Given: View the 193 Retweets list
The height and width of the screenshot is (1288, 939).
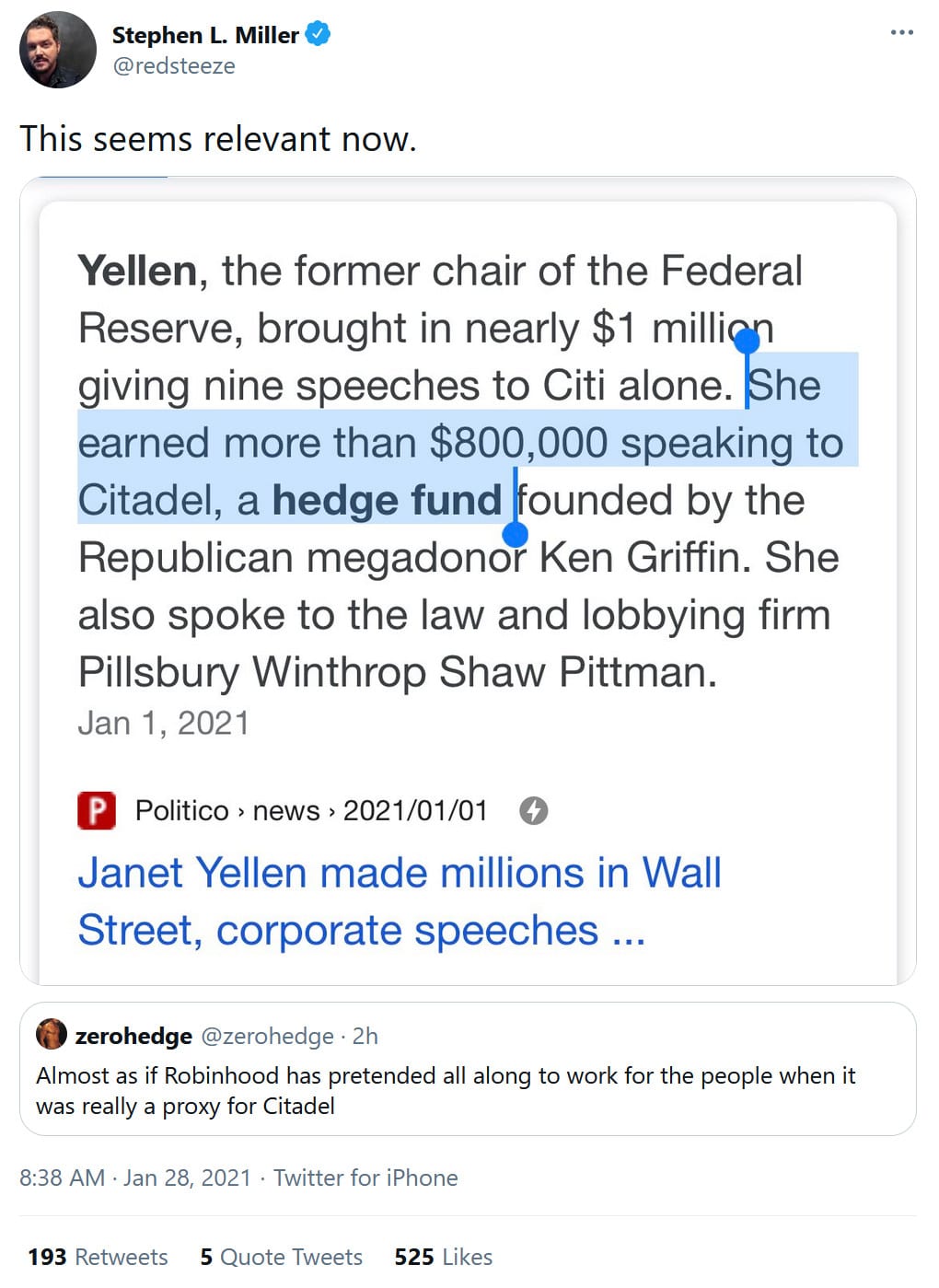Looking at the screenshot, I should [x=98, y=1257].
